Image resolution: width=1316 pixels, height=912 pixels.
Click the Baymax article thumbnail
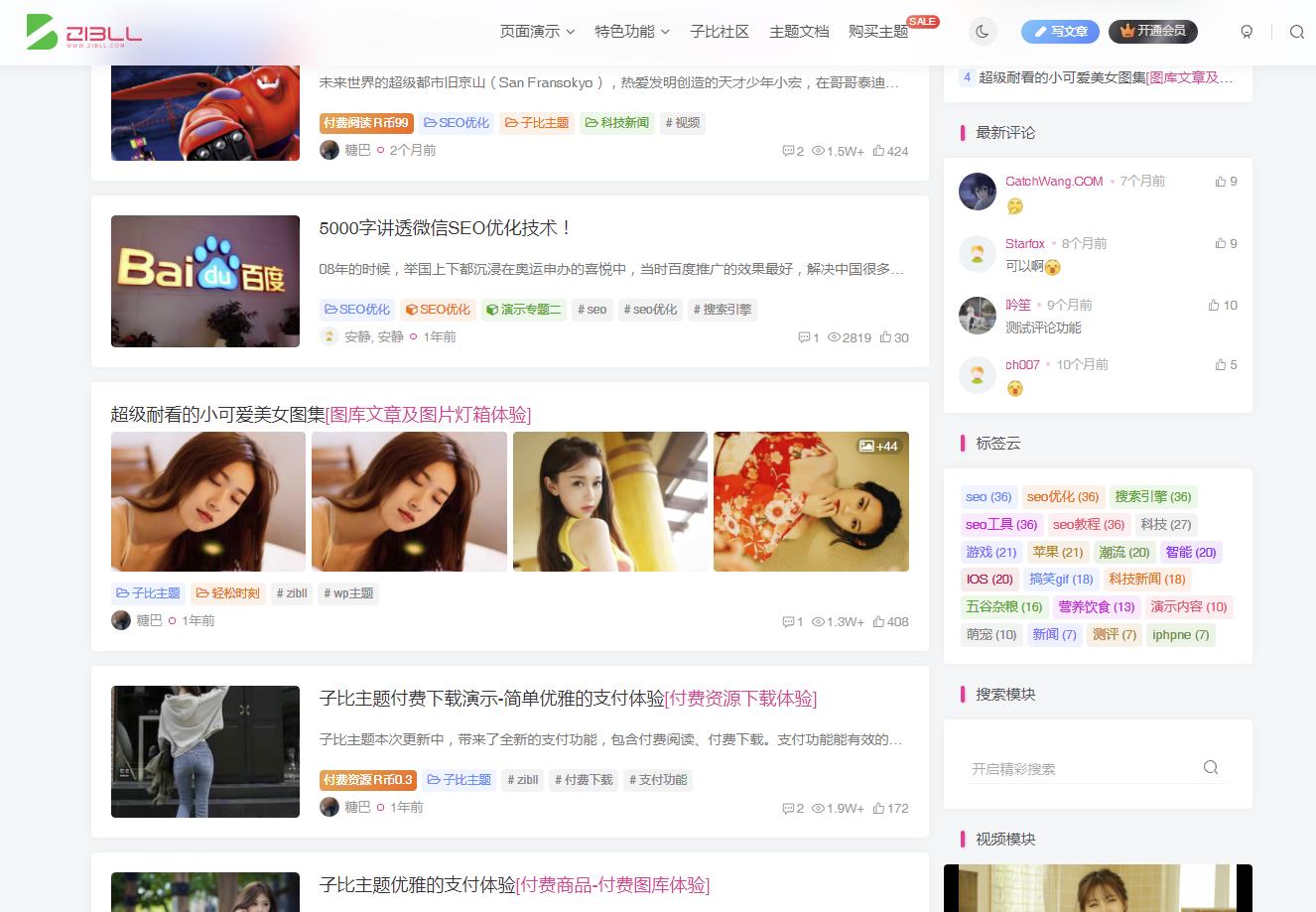205,113
